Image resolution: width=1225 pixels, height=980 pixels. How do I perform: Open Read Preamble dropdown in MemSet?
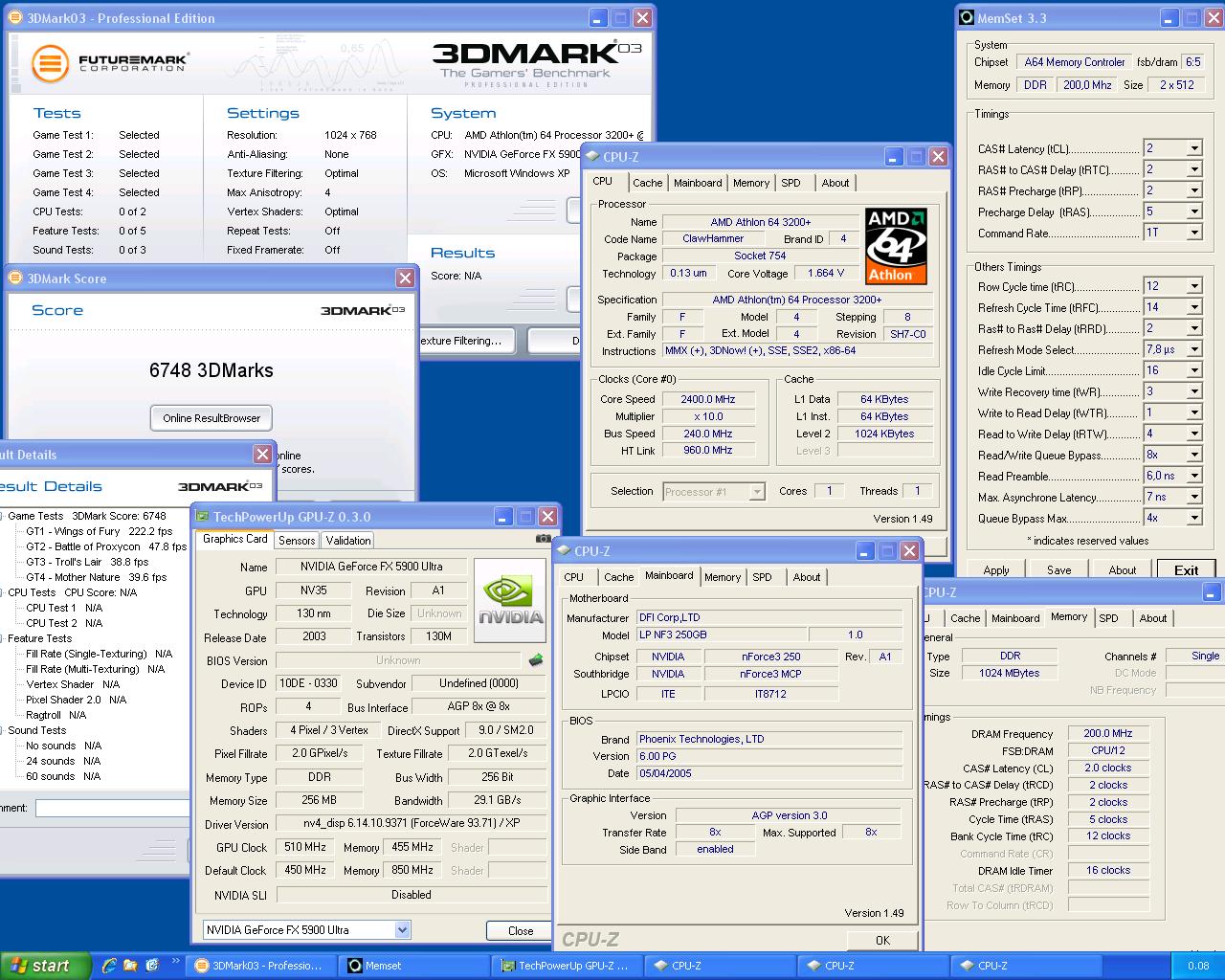(x=1194, y=476)
